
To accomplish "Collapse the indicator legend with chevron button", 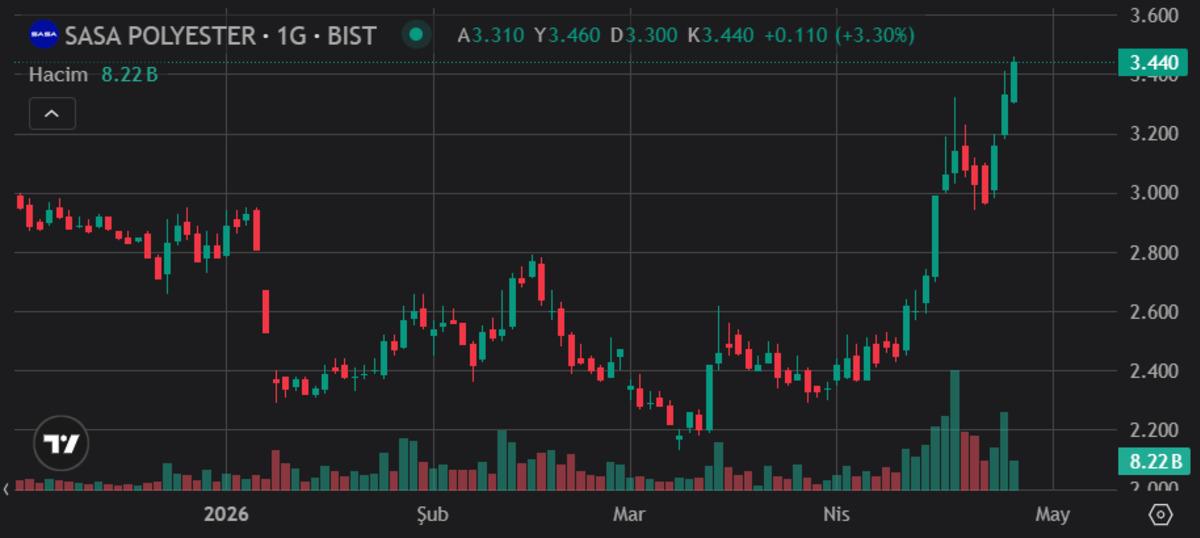I will (x=53, y=114).
